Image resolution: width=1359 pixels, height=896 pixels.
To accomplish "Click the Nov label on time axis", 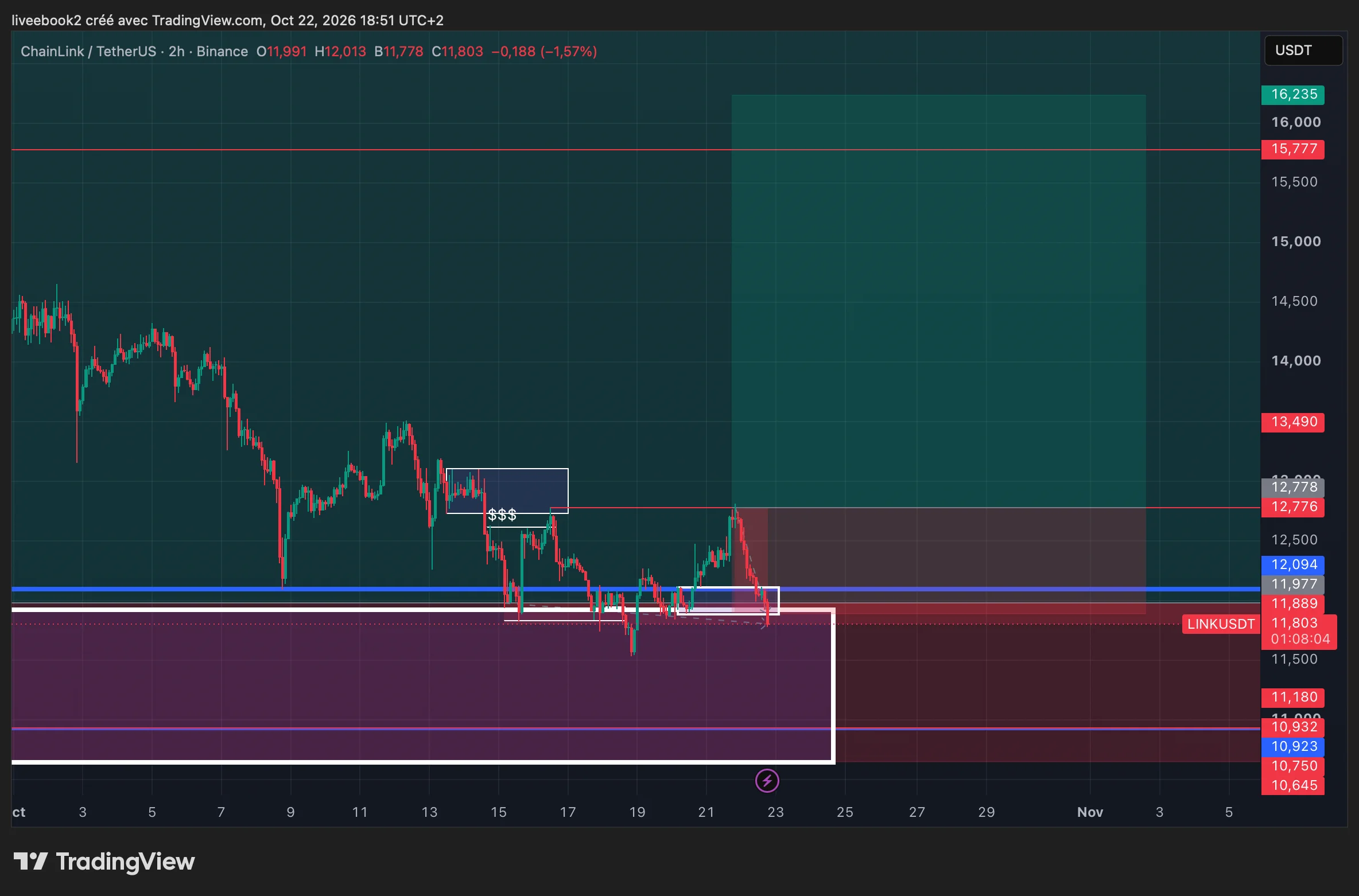I will [x=1090, y=812].
